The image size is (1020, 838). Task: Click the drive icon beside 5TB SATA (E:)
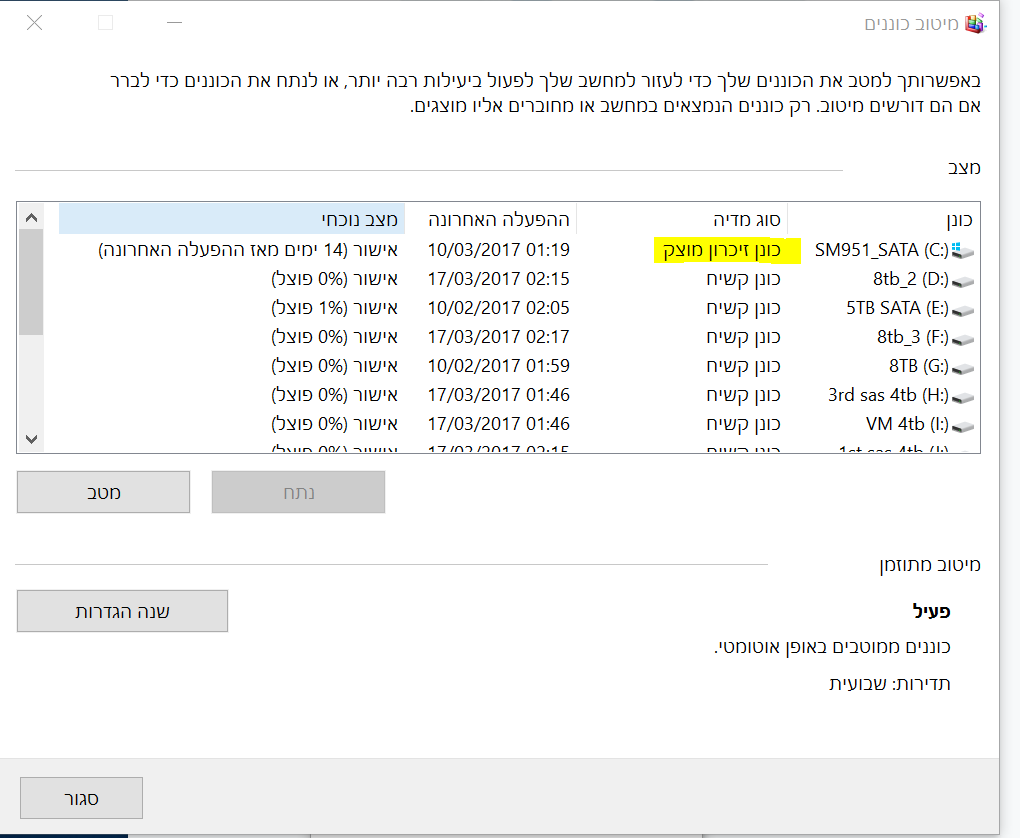pos(963,310)
